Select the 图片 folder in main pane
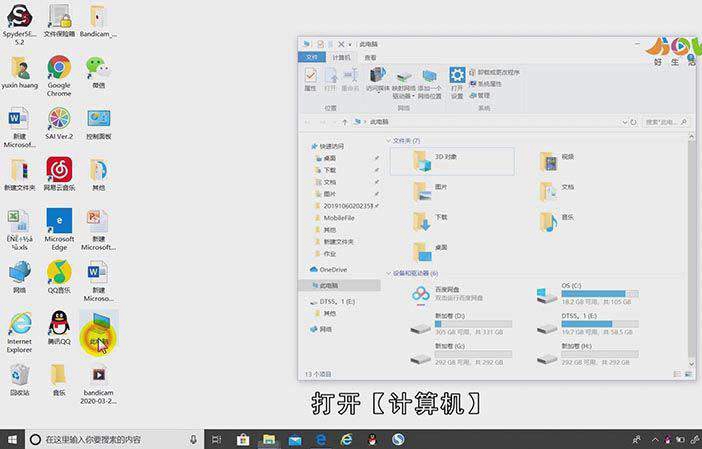Viewport: 702px width, 449px height. click(430, 191)
